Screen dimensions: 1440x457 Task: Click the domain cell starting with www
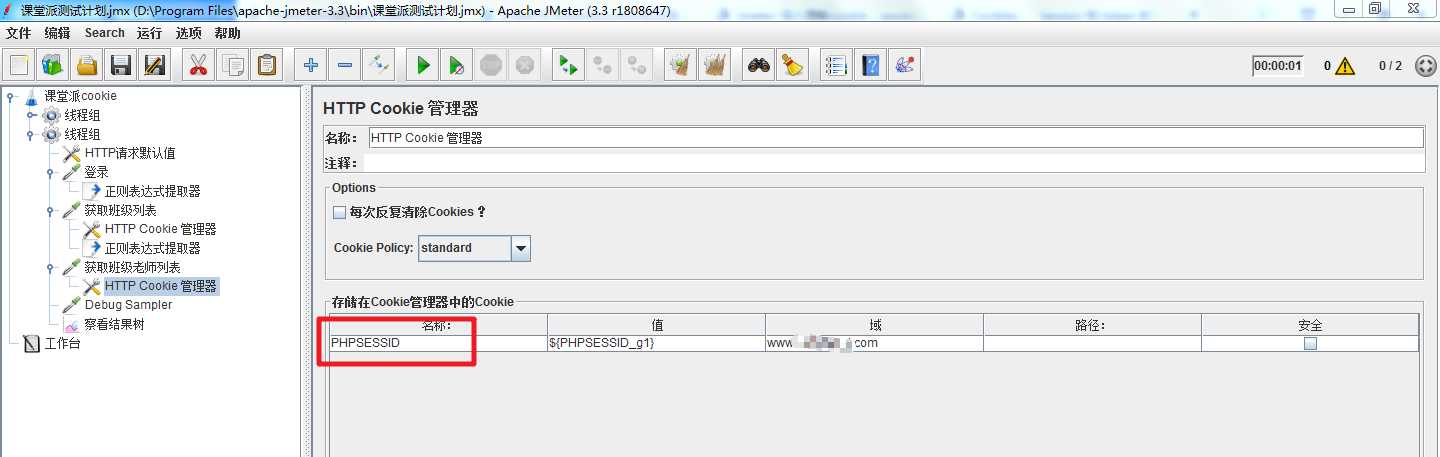point(874,343)
